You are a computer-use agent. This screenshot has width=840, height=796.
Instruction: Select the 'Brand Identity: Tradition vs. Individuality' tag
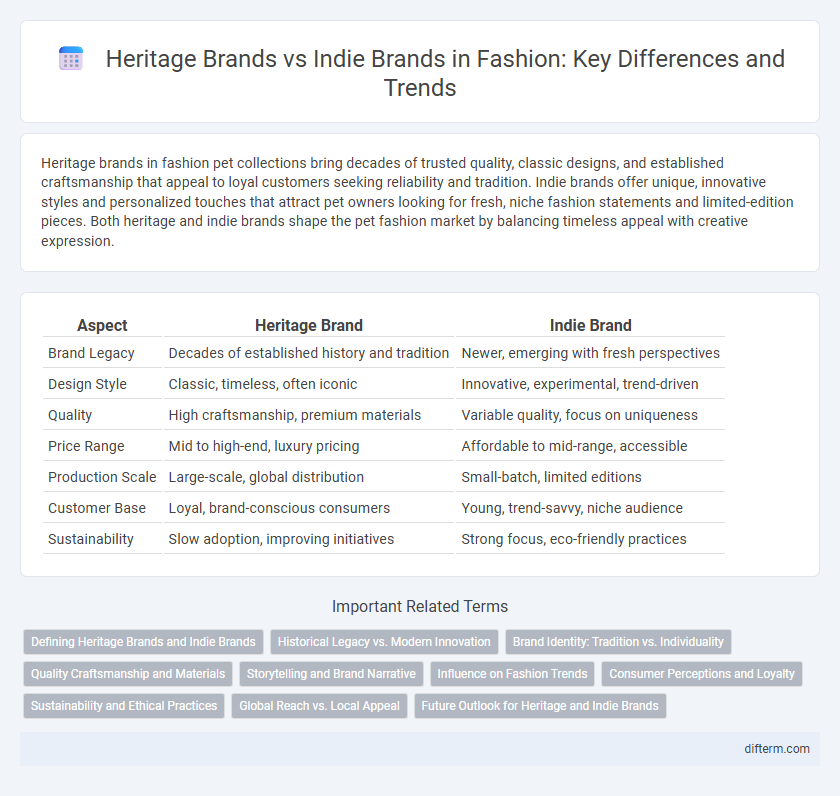(618, 642)
